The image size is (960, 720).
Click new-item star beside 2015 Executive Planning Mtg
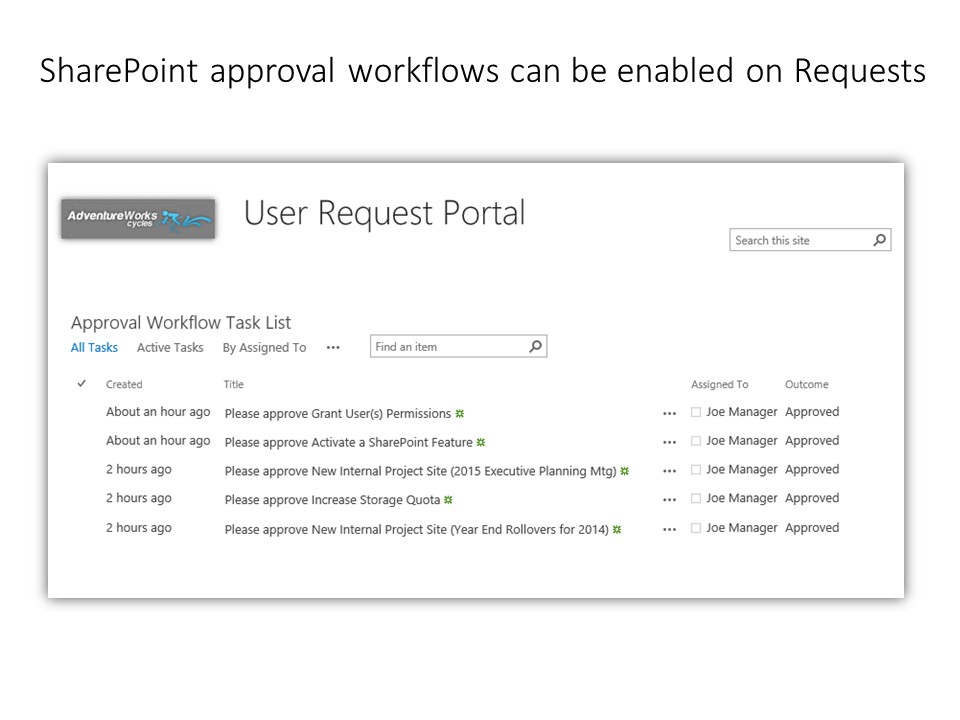coord(624,471)
